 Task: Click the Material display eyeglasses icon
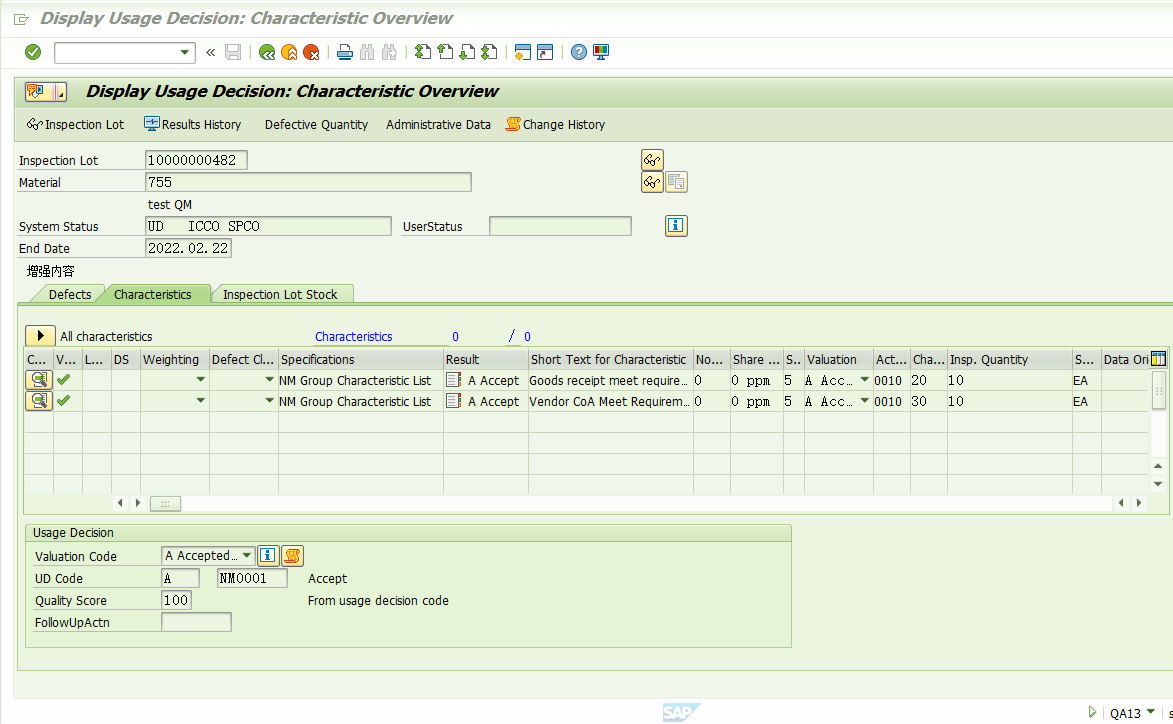coord(651,181)
